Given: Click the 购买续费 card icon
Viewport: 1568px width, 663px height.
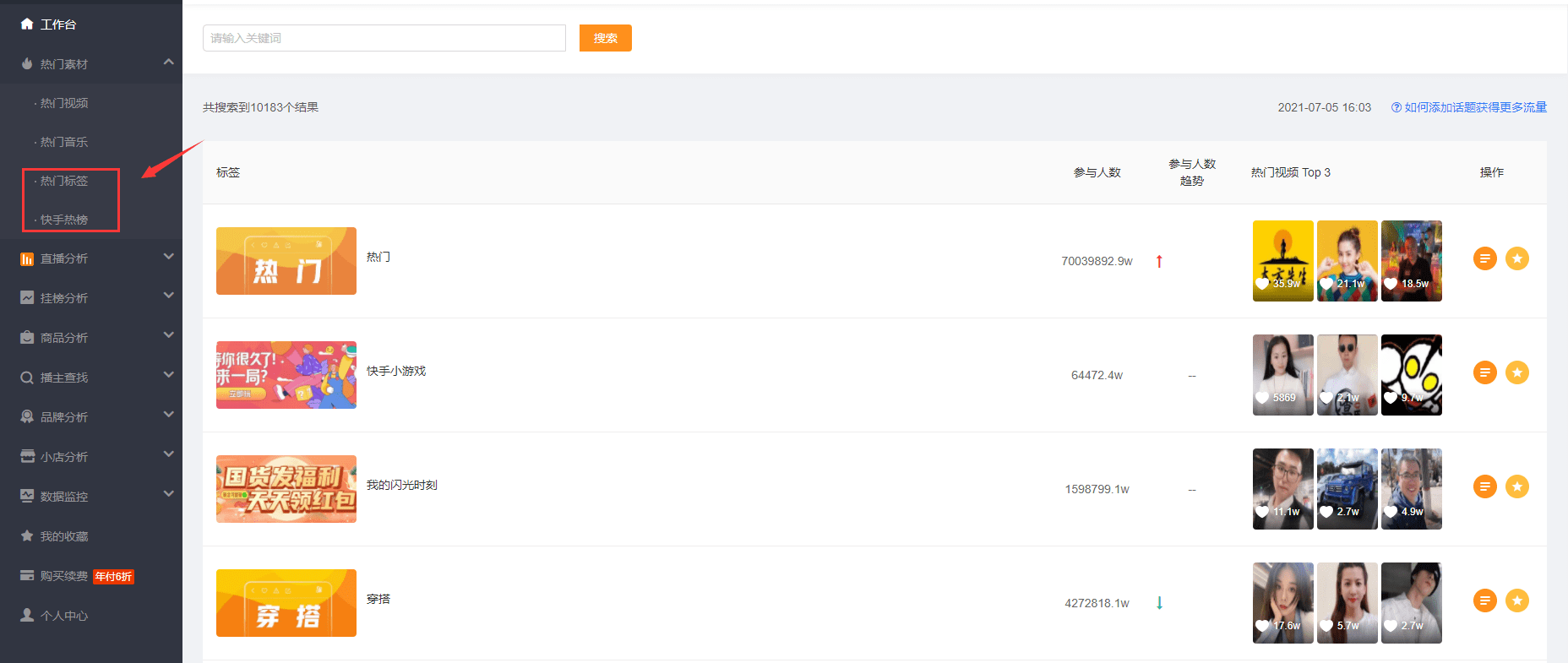Looking at the screenshot, I should click(x=27, y=576).
